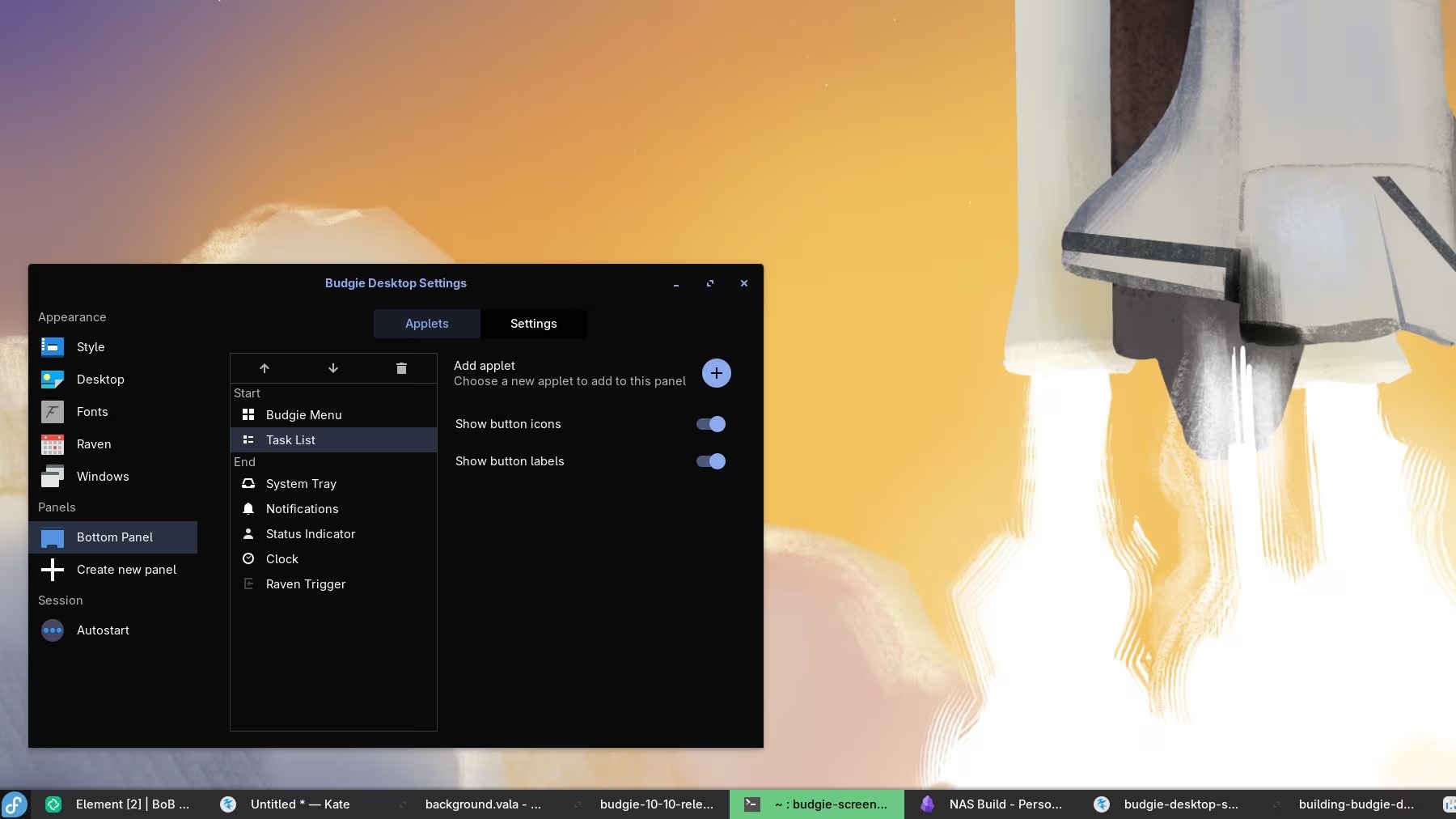Select the Notifications applet
Image resolution: width=1456 pixels, height=819 pixels.
[302, 508]
